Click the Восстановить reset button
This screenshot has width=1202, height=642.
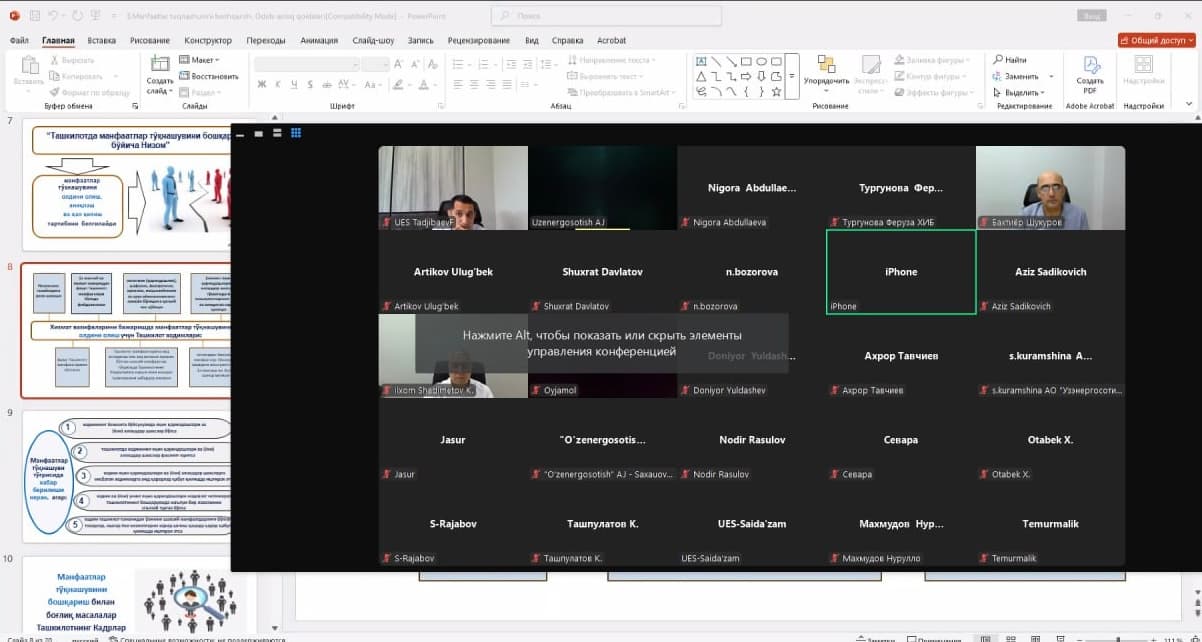coord(208,76)
